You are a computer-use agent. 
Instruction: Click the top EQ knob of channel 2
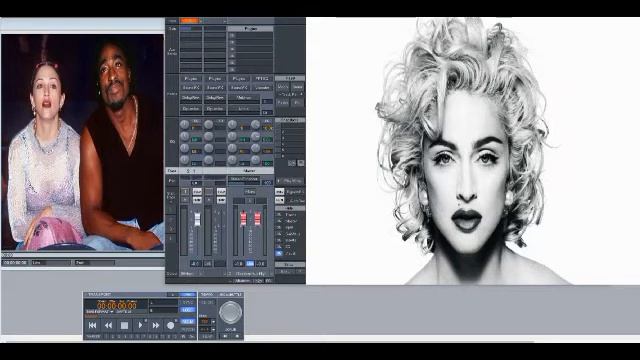point(209,124)
